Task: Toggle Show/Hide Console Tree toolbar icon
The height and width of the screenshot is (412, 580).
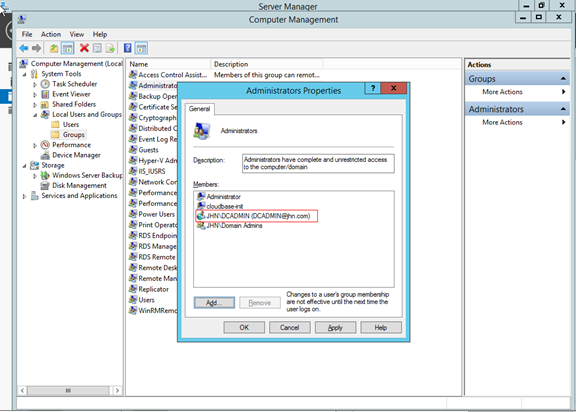Action: coord(68,48)
